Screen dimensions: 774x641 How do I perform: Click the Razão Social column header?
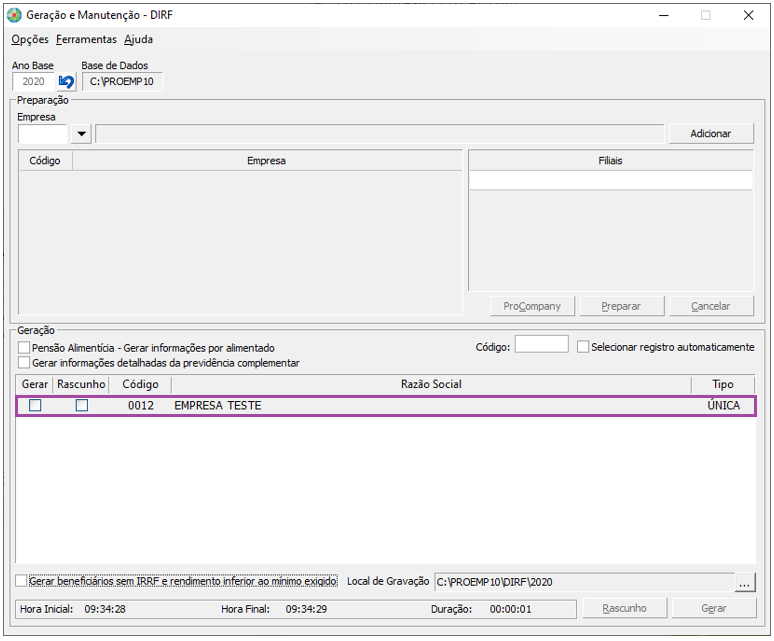[430, 385]
